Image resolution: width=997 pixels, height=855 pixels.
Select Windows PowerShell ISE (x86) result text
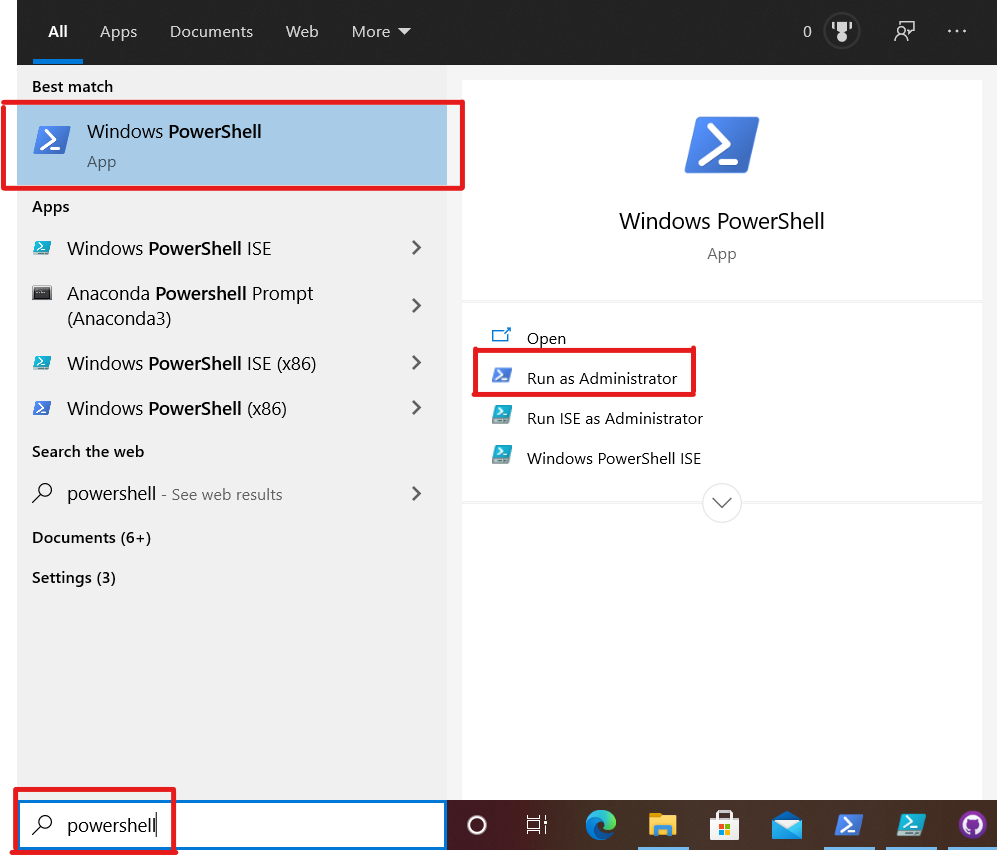191,364
